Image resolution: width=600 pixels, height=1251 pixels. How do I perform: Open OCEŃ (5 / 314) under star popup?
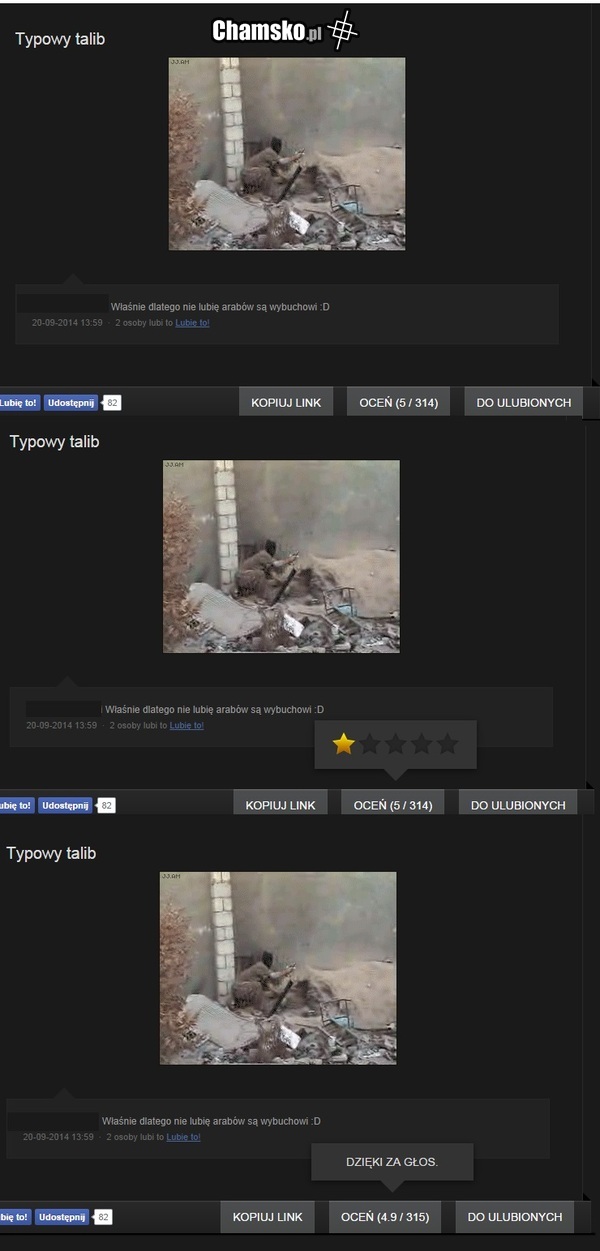393,805
